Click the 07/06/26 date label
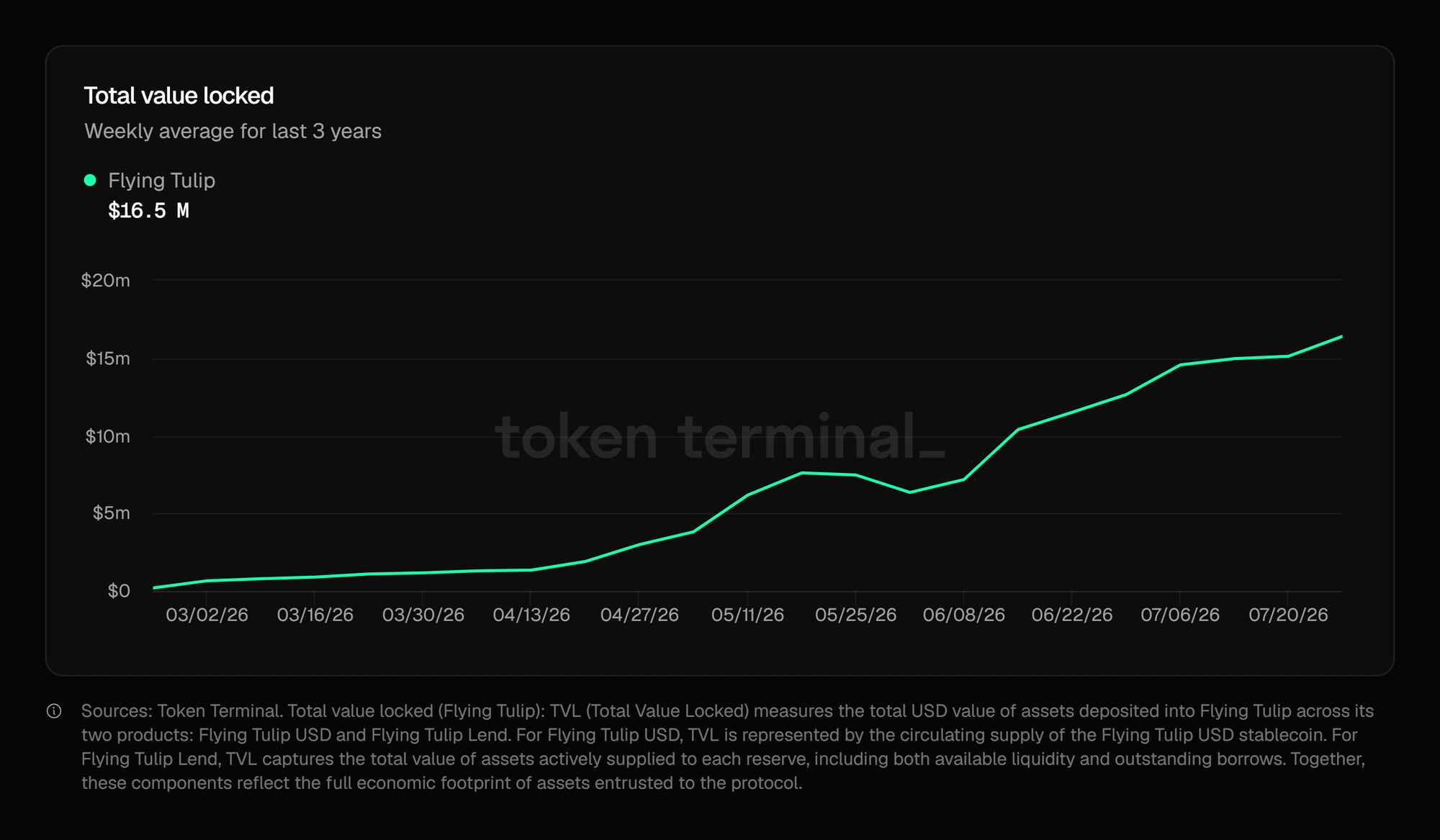 click(1180, 615)
